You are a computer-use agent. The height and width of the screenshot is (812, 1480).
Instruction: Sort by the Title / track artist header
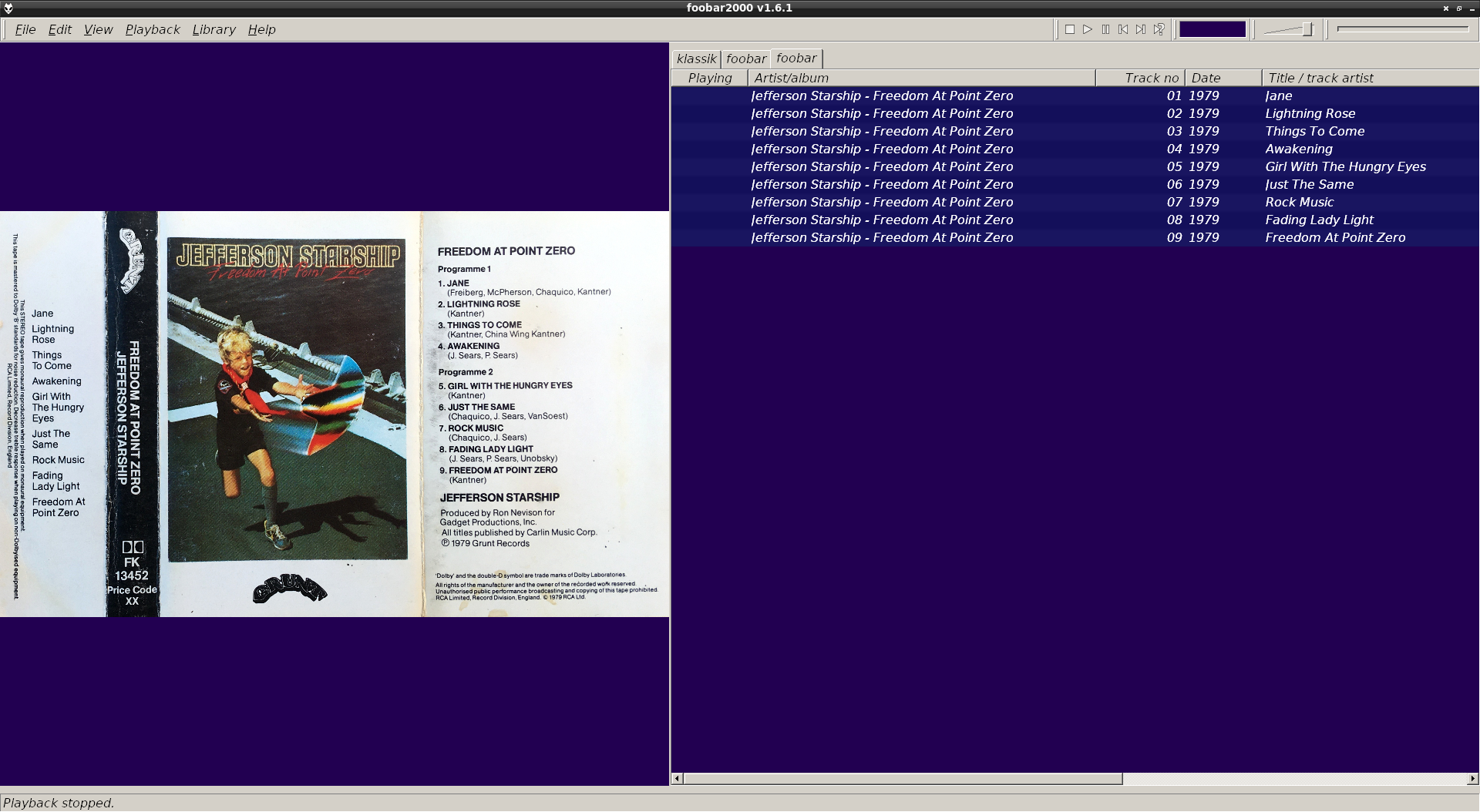coord(1371,78)
